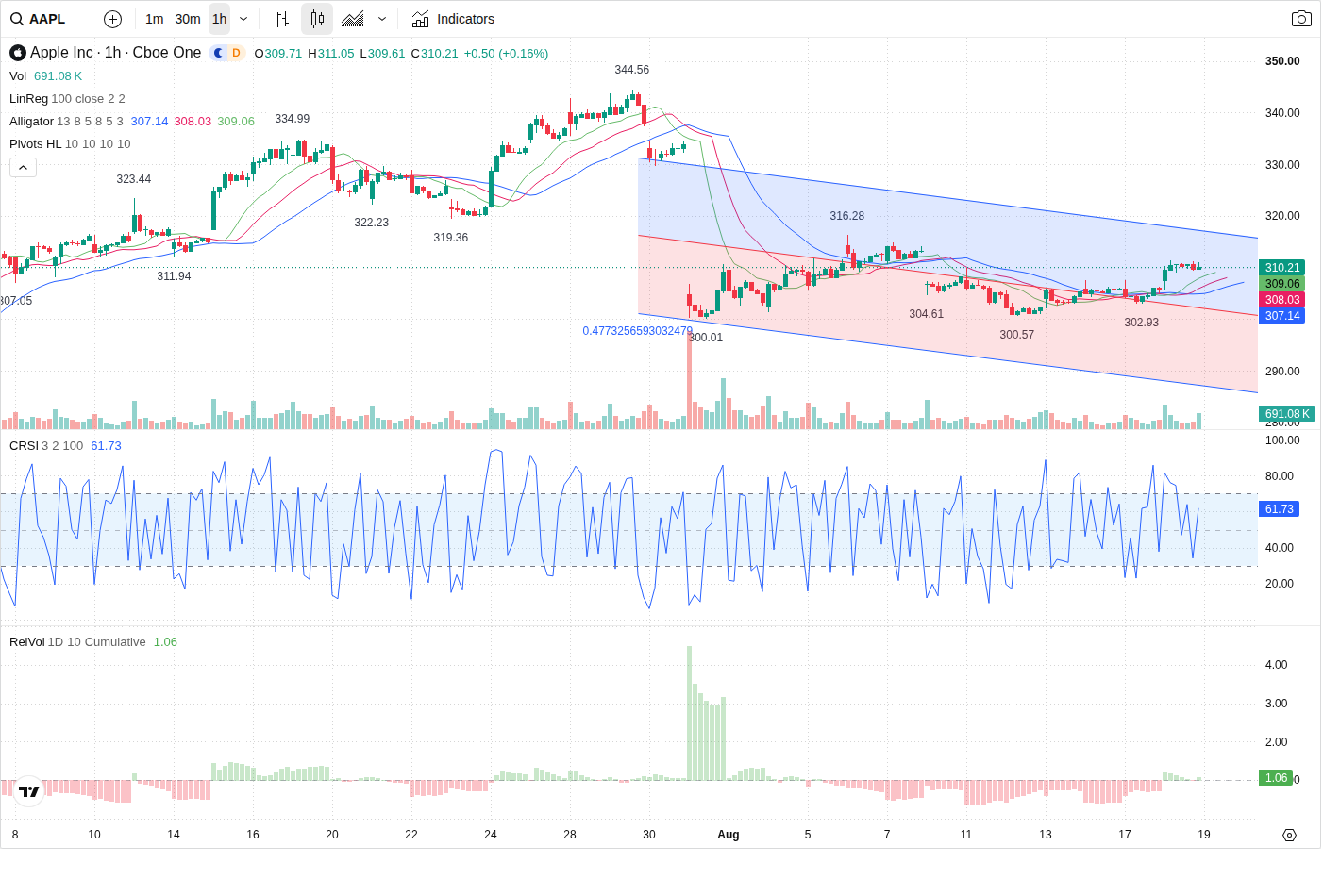Expand the timeframe dropdown arrow

click(x=243, y=19)
